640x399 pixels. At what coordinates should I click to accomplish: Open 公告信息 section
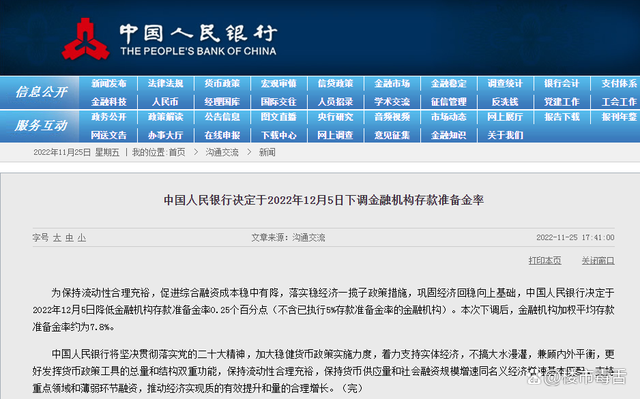(222, 117)
